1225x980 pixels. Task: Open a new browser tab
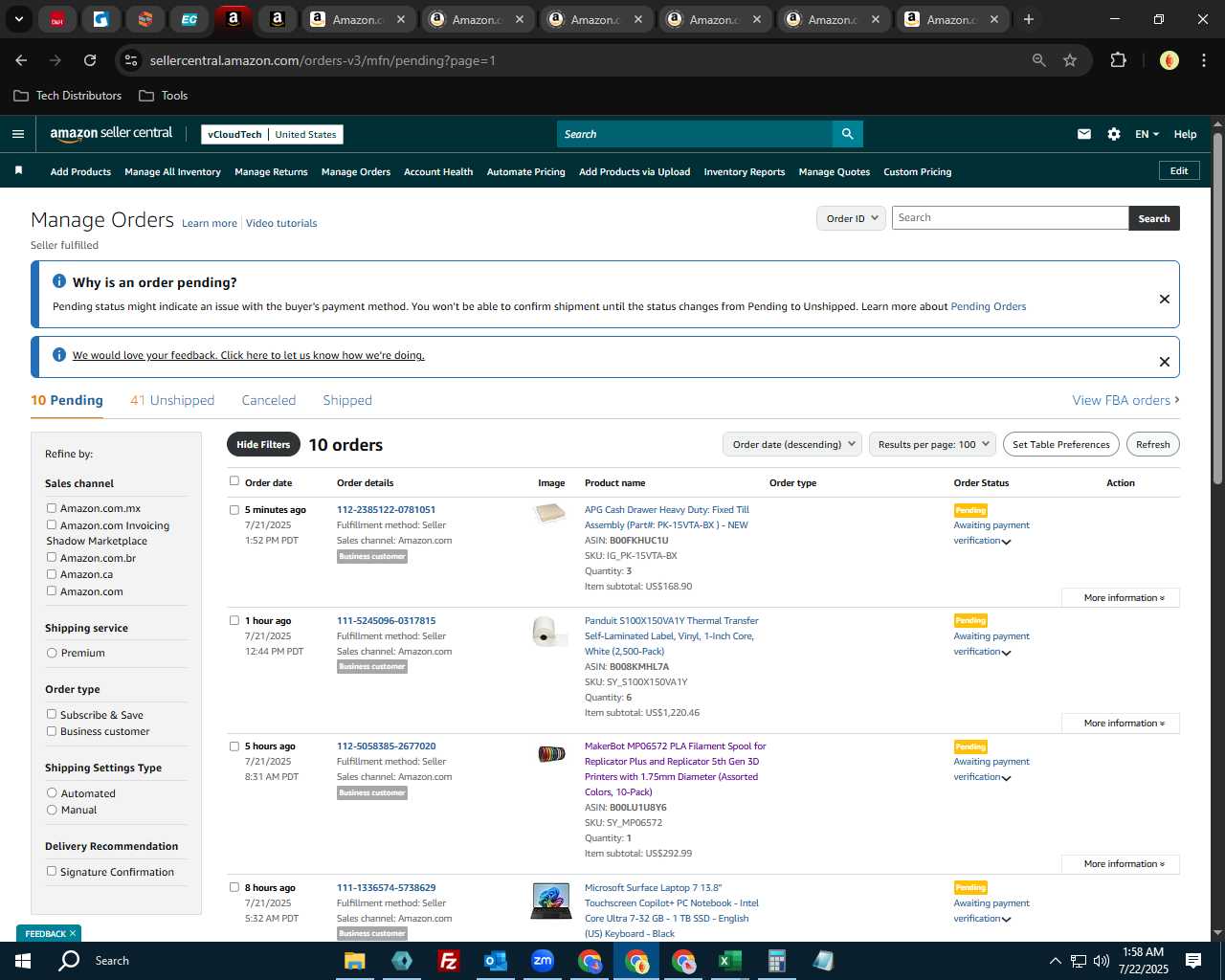click(1029, 19)
